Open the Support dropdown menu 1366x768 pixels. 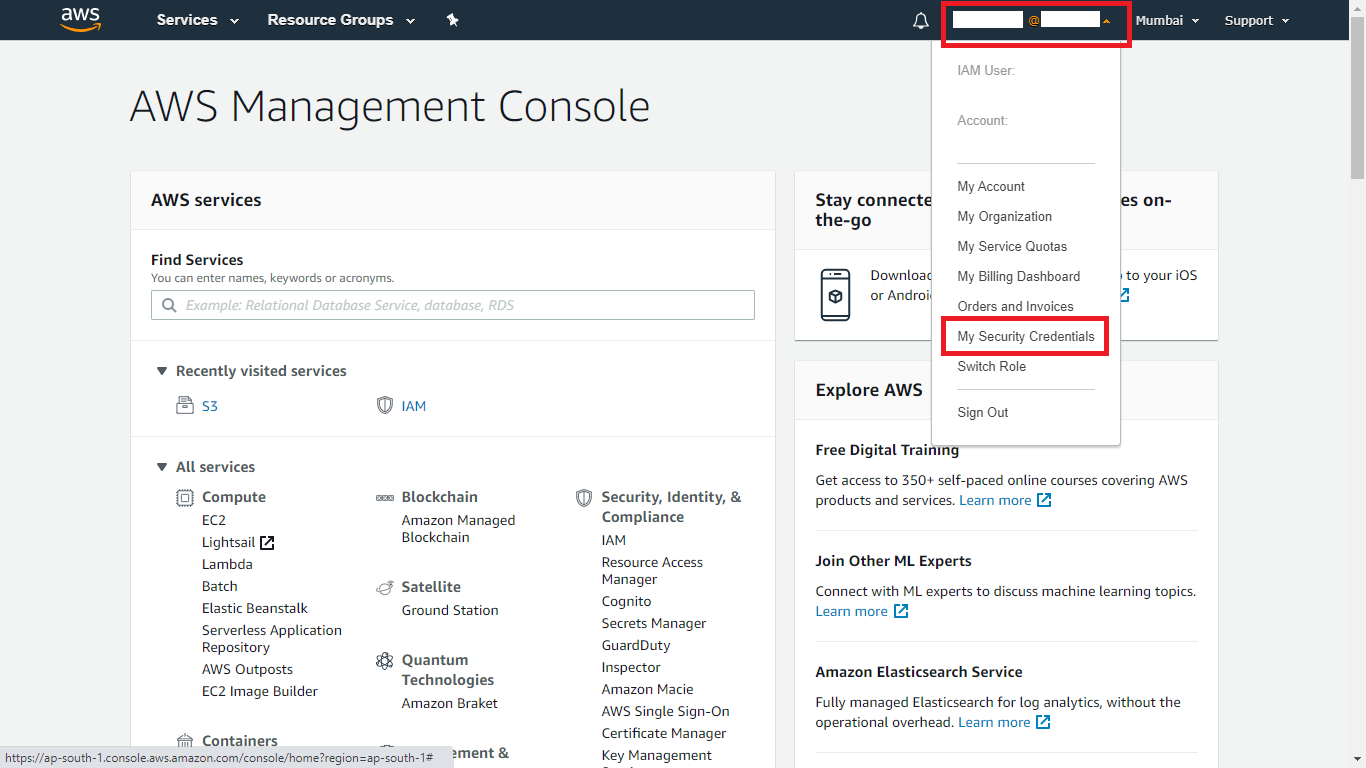tap(1257, 20)
